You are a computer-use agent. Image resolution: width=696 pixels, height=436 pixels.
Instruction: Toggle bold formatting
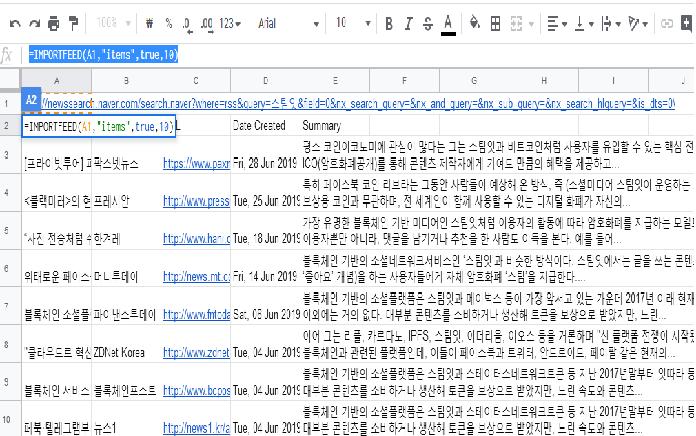click(x=389, y=23)
